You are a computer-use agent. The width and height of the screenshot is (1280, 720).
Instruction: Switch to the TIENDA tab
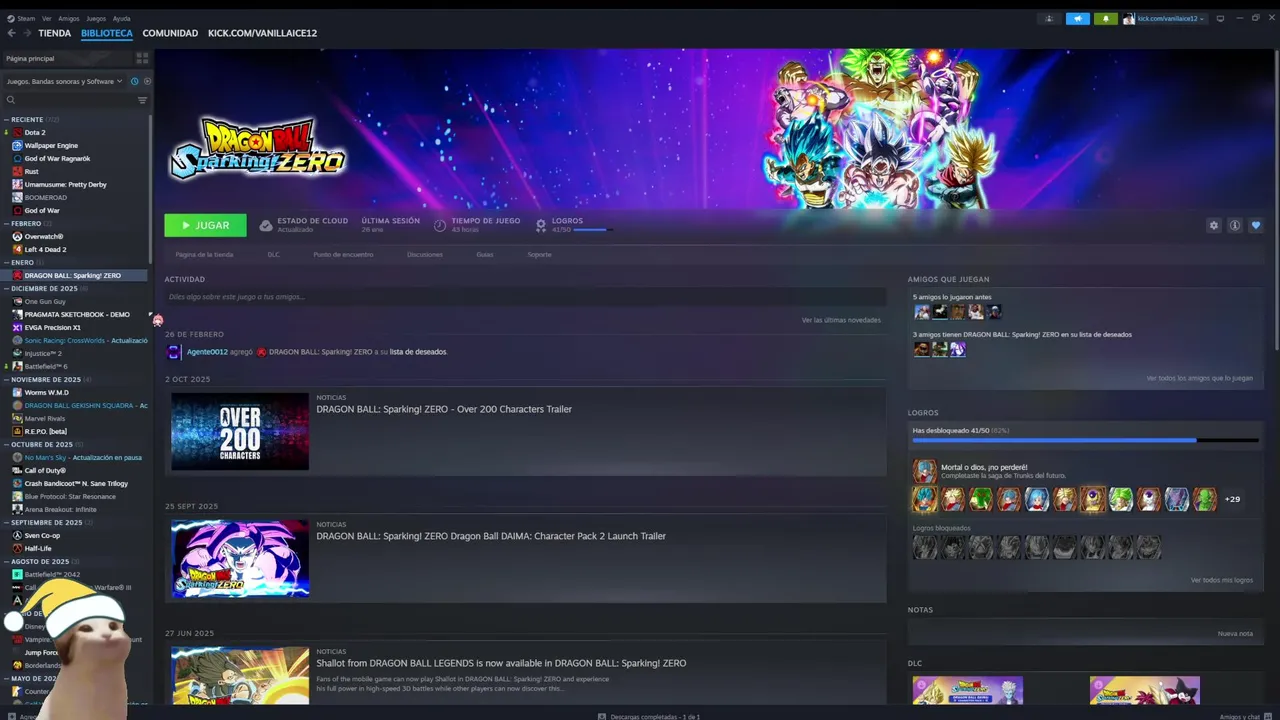tap(54, 33)
